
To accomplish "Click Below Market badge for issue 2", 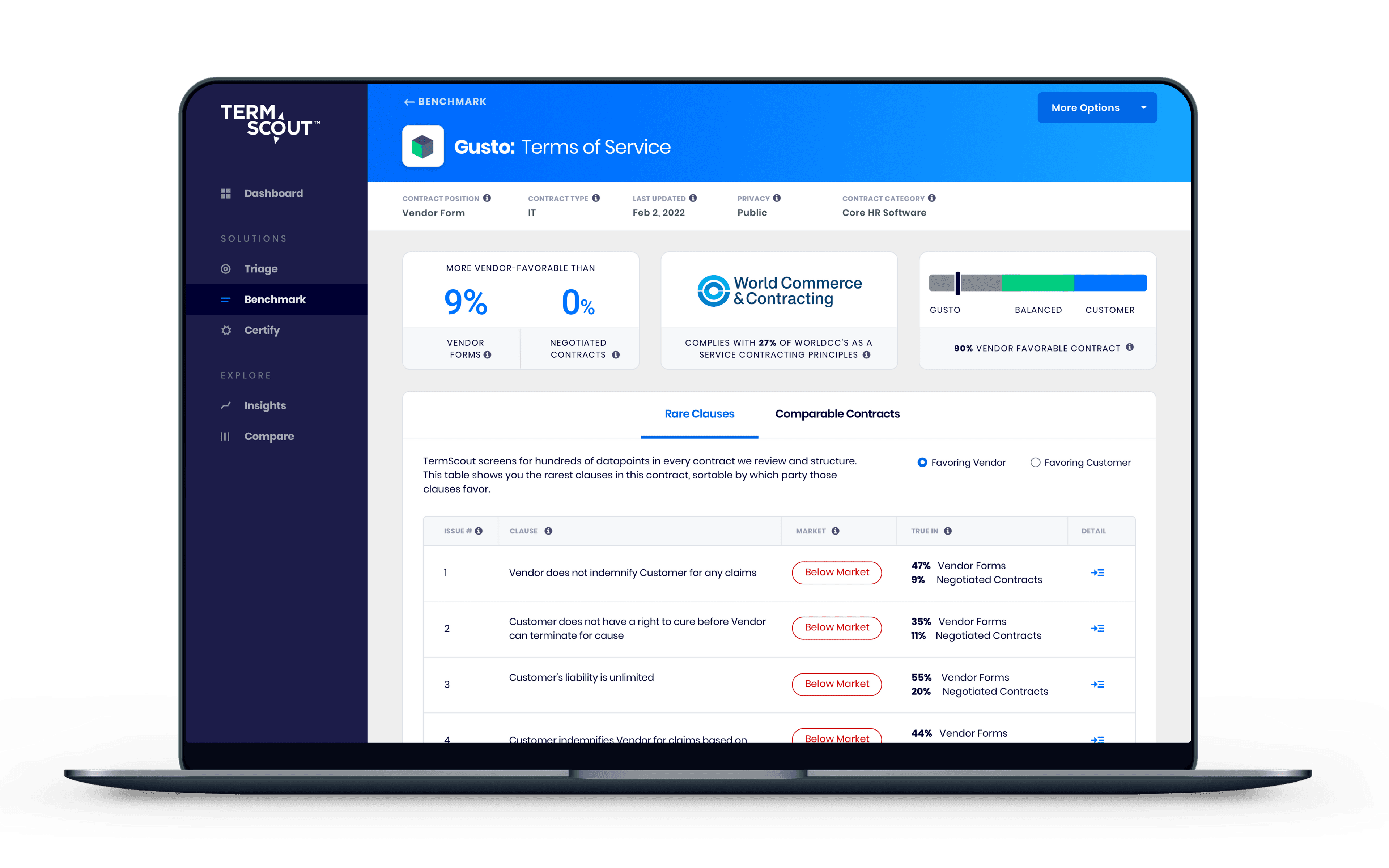I will click(837, 627).
